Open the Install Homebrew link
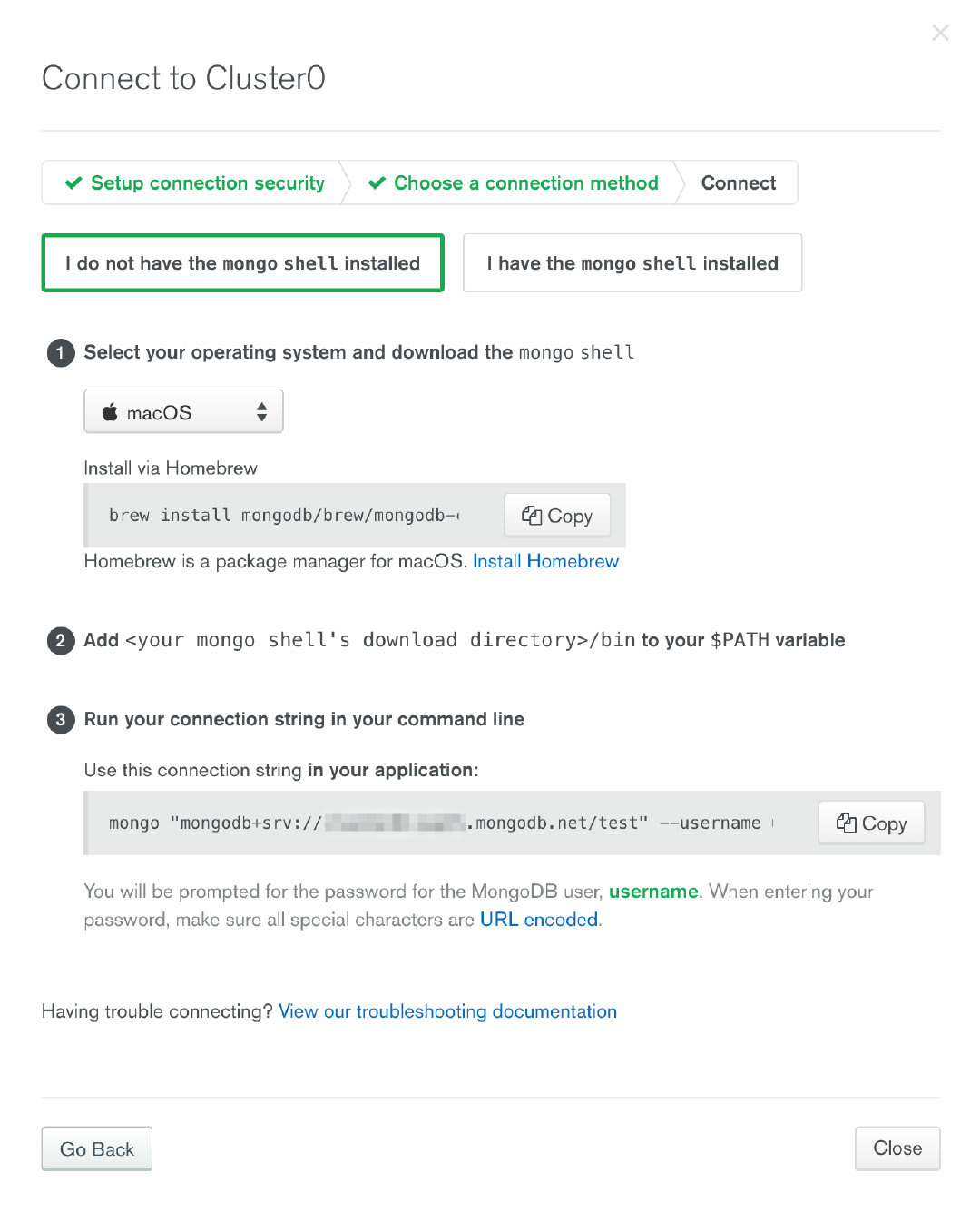Viewport: 980px width, 1212px height. click(x=545, y=562)
